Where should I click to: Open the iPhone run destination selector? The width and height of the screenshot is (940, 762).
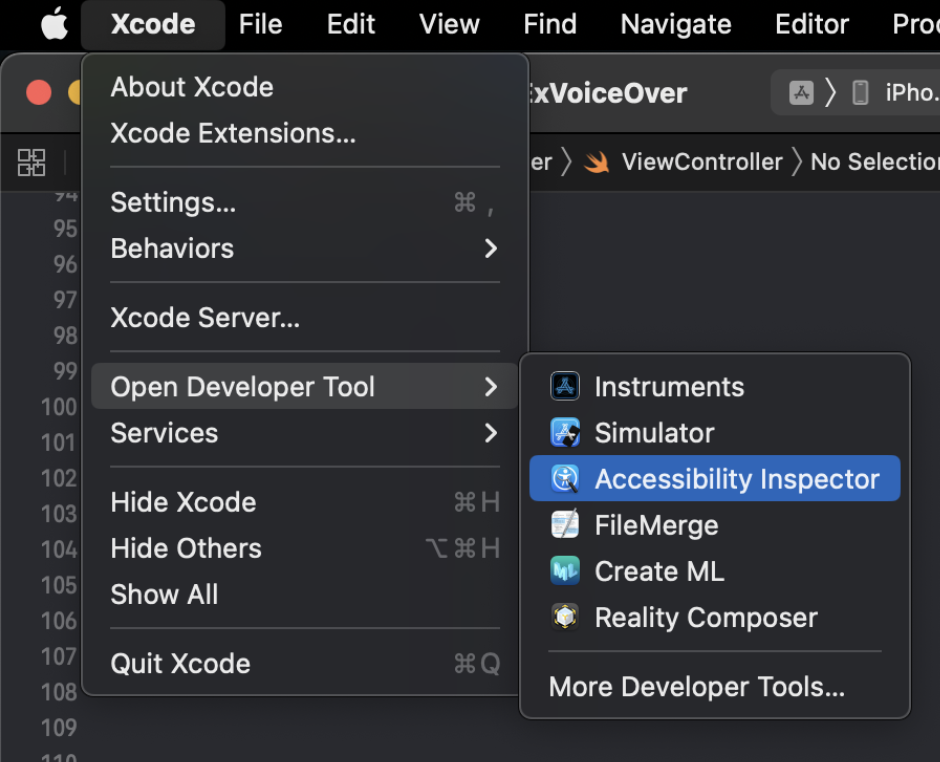[x=898, y=93]
